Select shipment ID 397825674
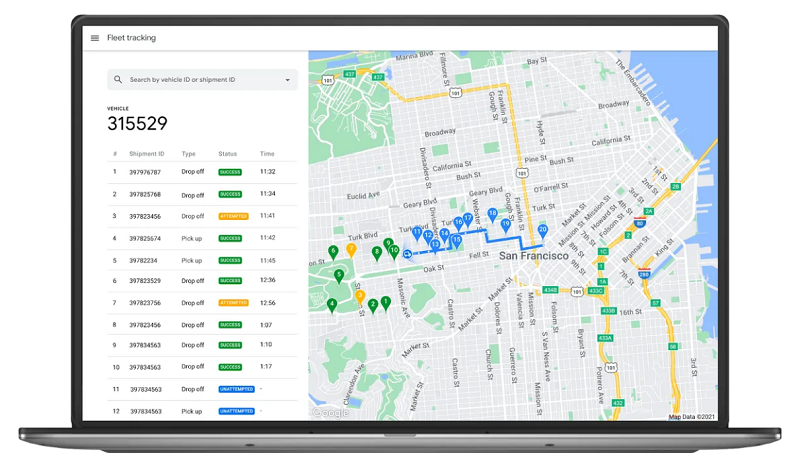Viewport: 800px width, 465px height. tap(145, 238)
